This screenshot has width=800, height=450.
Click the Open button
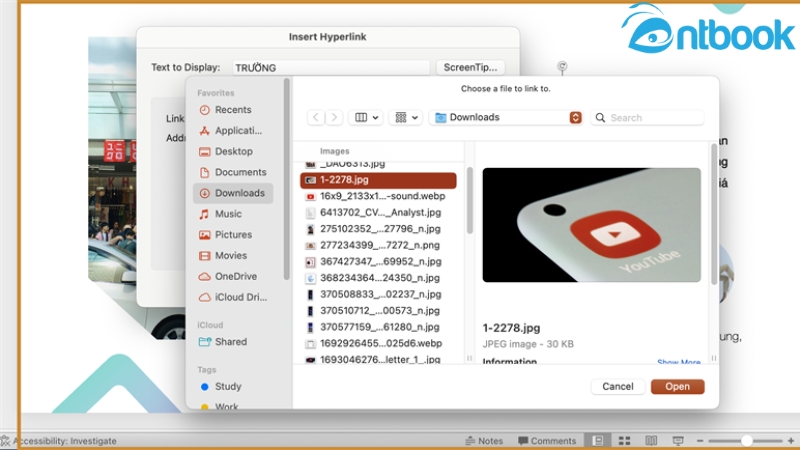677,387
